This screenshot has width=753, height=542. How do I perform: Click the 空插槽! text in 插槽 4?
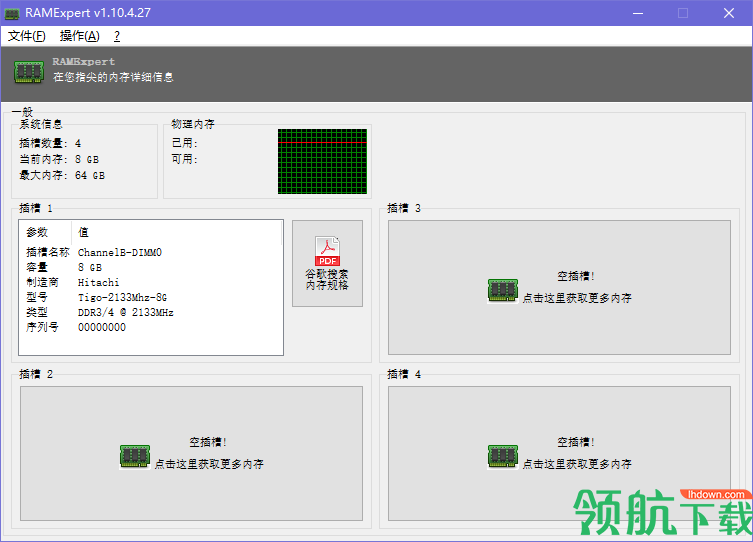(x=576, y=443)
